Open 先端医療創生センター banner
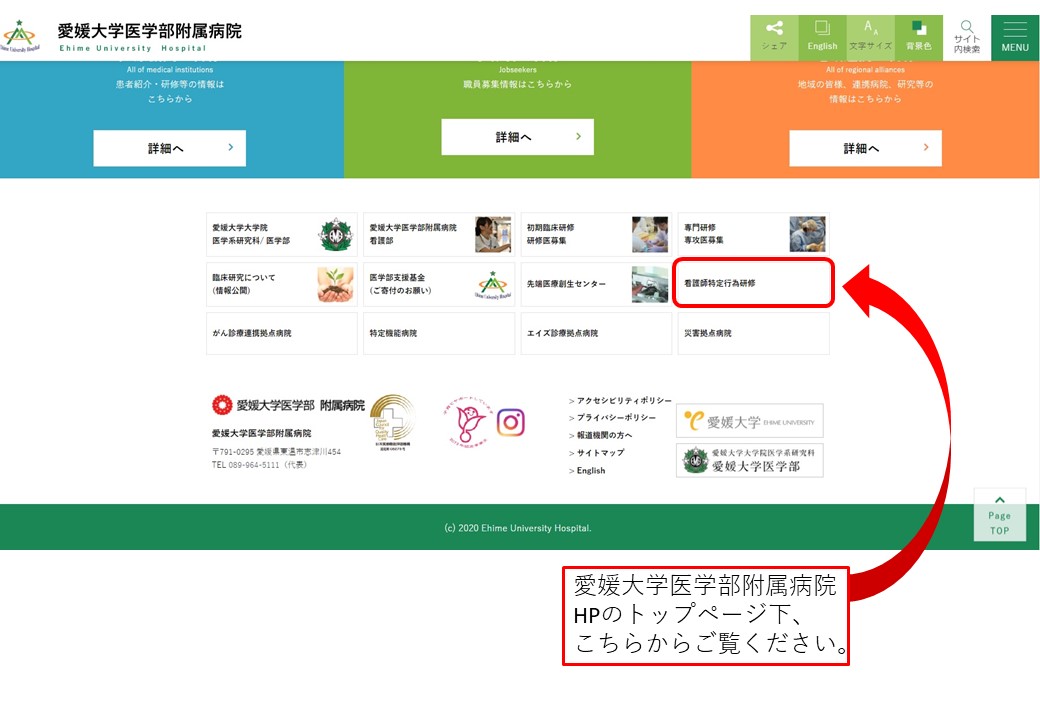This screenshot has width=1040, height=720. 596,284
